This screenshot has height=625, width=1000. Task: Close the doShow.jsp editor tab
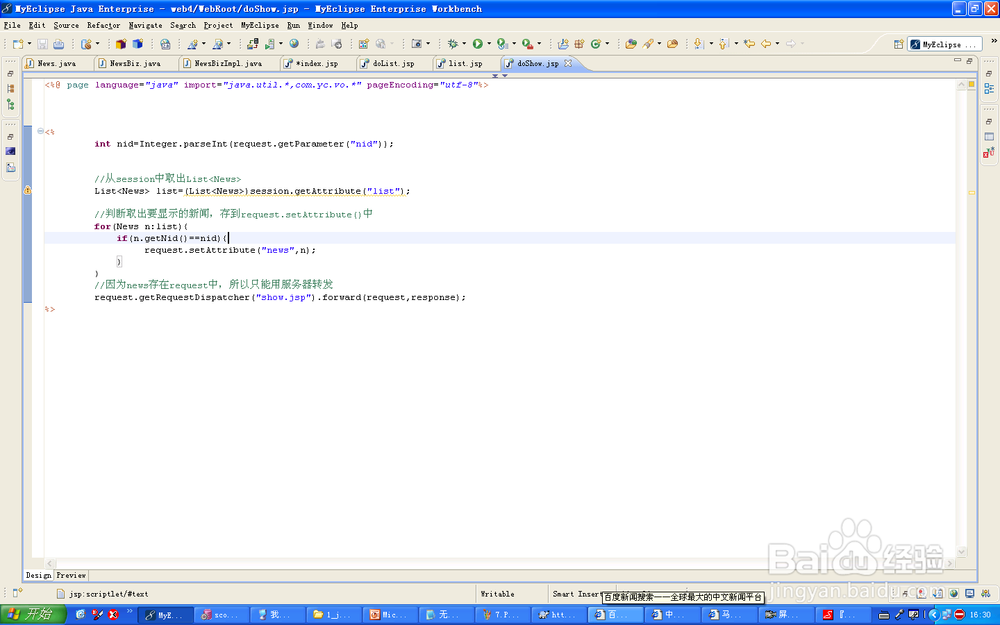coord(568,63)
